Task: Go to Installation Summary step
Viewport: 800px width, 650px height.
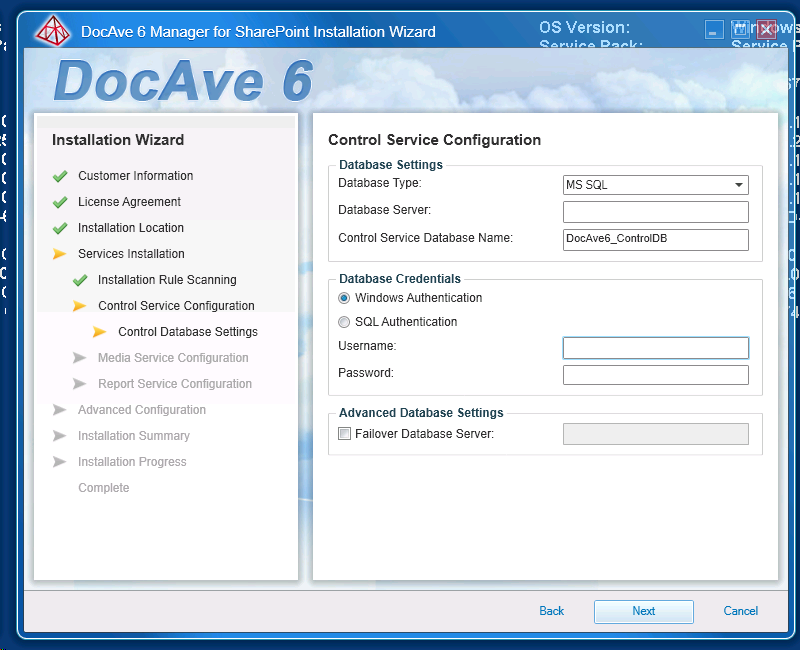Action: [x=134, y=436]
